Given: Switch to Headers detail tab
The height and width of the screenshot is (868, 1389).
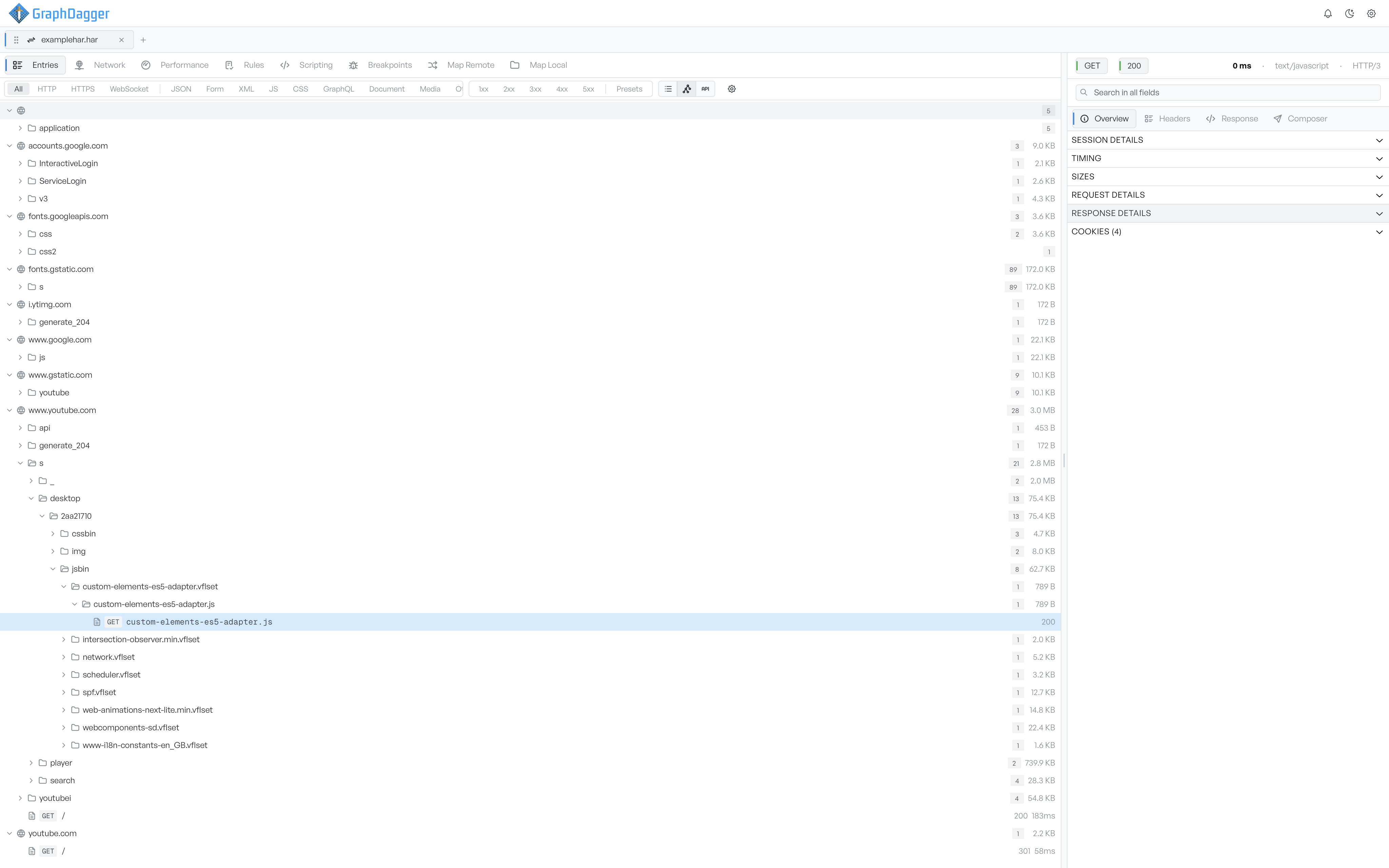Looking at the screenshot, I should (x=1168, y=119).
